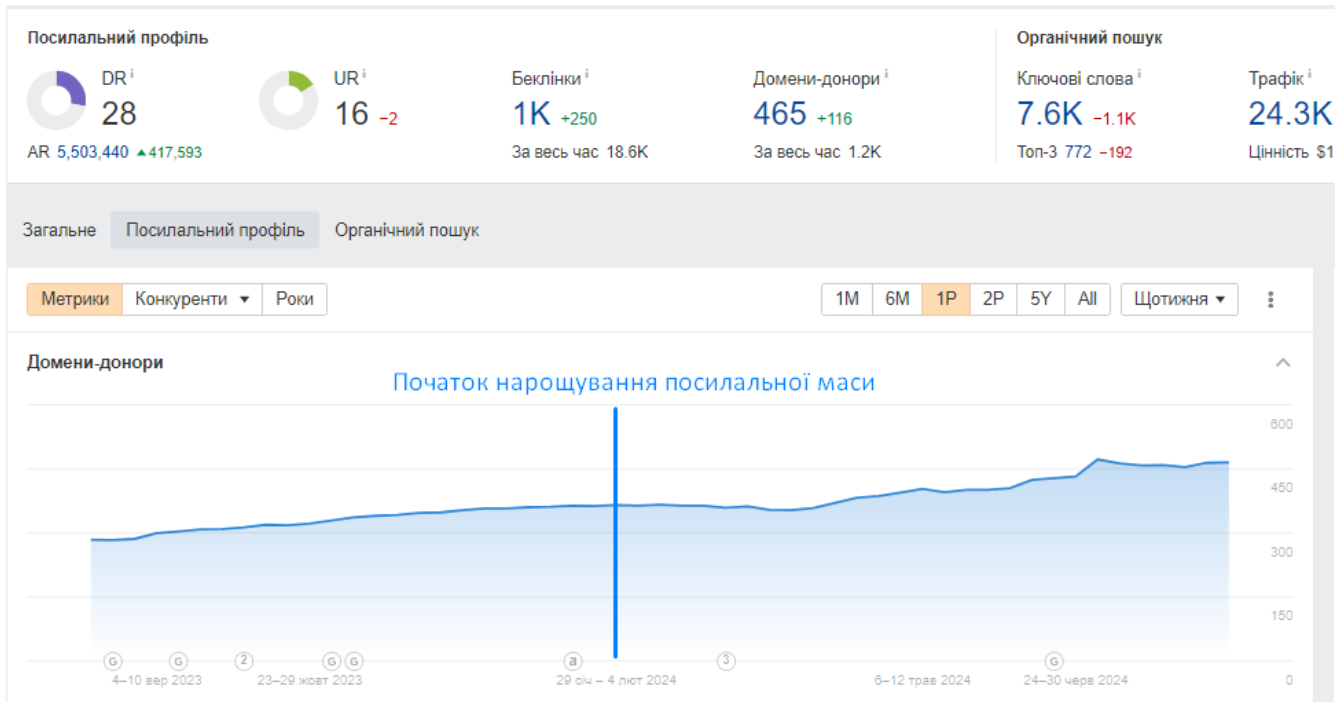Switch the chart to 2Р range
This screenshot has width=1336, height=702.
(x=992, y=298)
